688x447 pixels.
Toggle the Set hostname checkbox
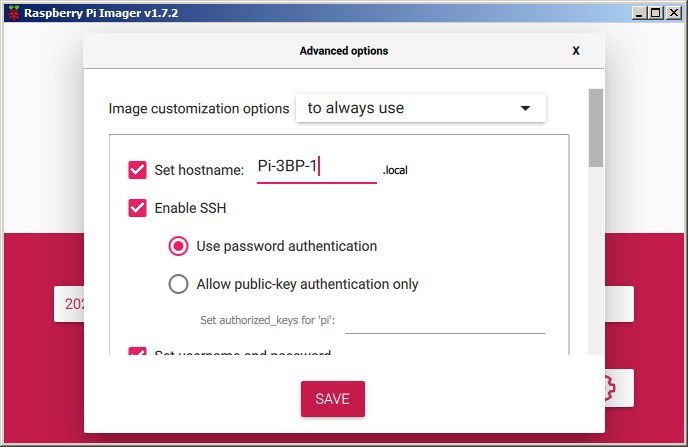point(138,170)
